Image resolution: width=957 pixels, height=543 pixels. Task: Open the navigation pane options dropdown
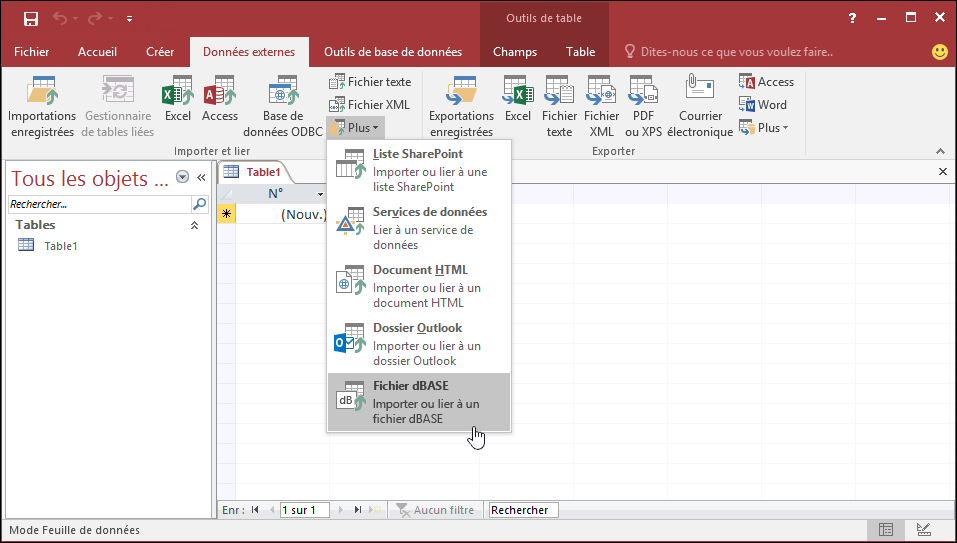click(182, 177)
